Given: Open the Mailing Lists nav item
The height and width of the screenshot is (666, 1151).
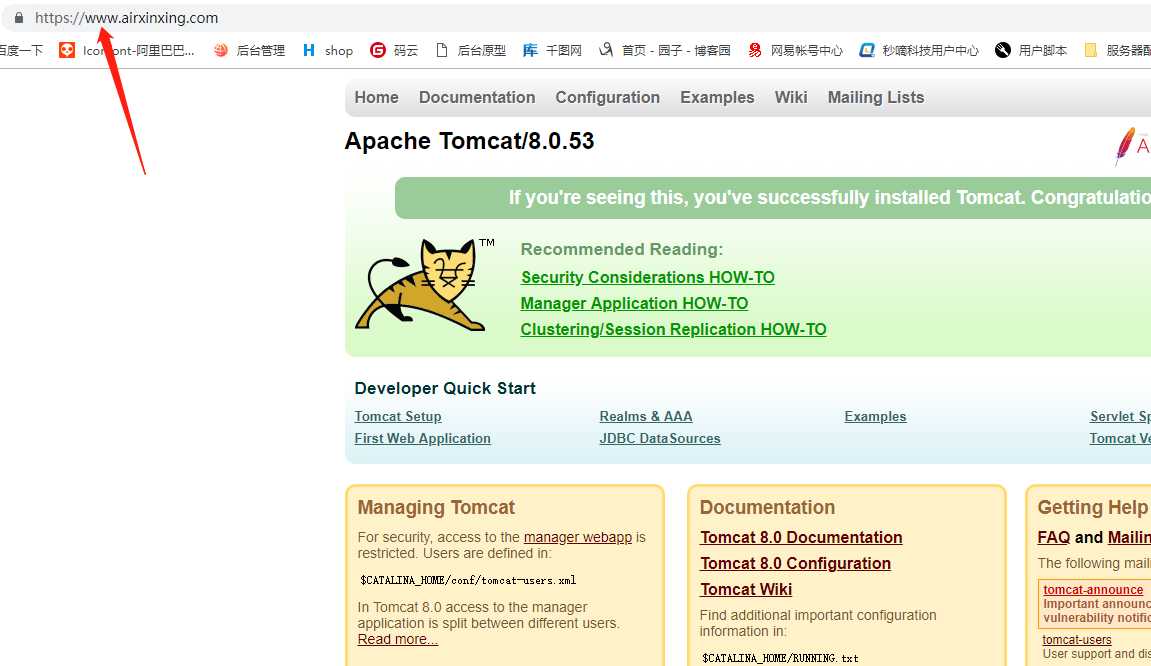Looking at the screenshot, I should 876,97.
